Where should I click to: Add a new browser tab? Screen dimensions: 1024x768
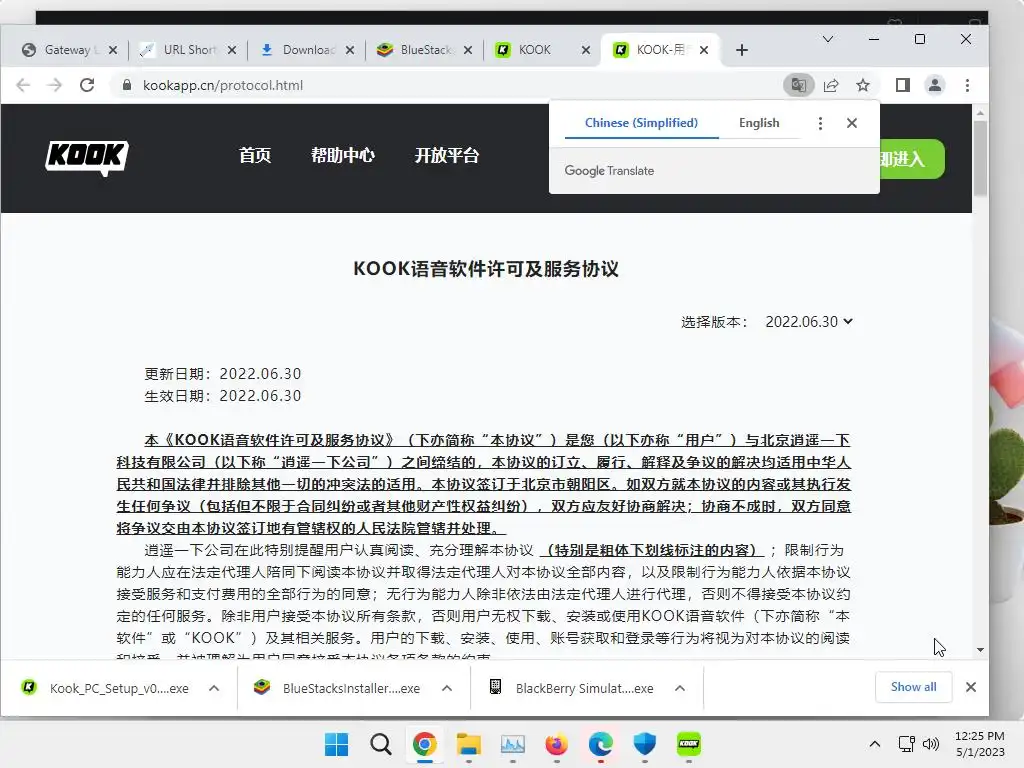click(741, 50)
